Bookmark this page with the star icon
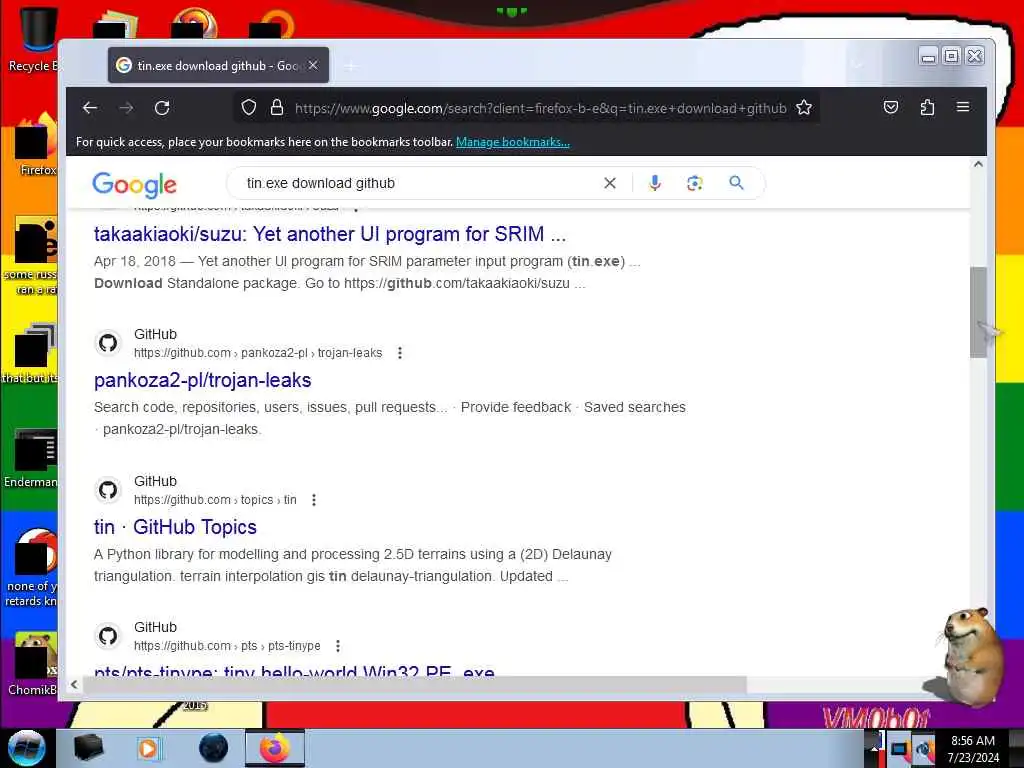 [x=804, y=108]
